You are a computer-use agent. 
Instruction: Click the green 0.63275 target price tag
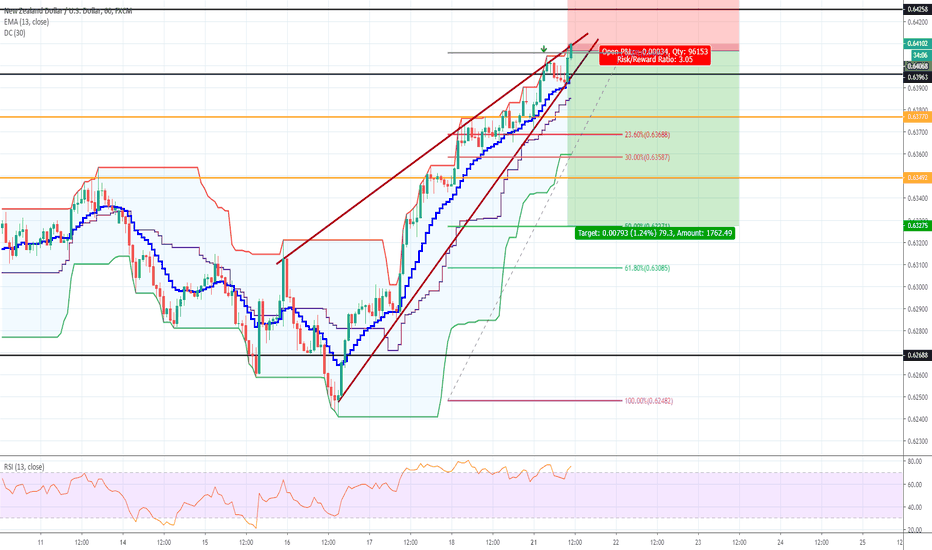(x=917, y=226)
